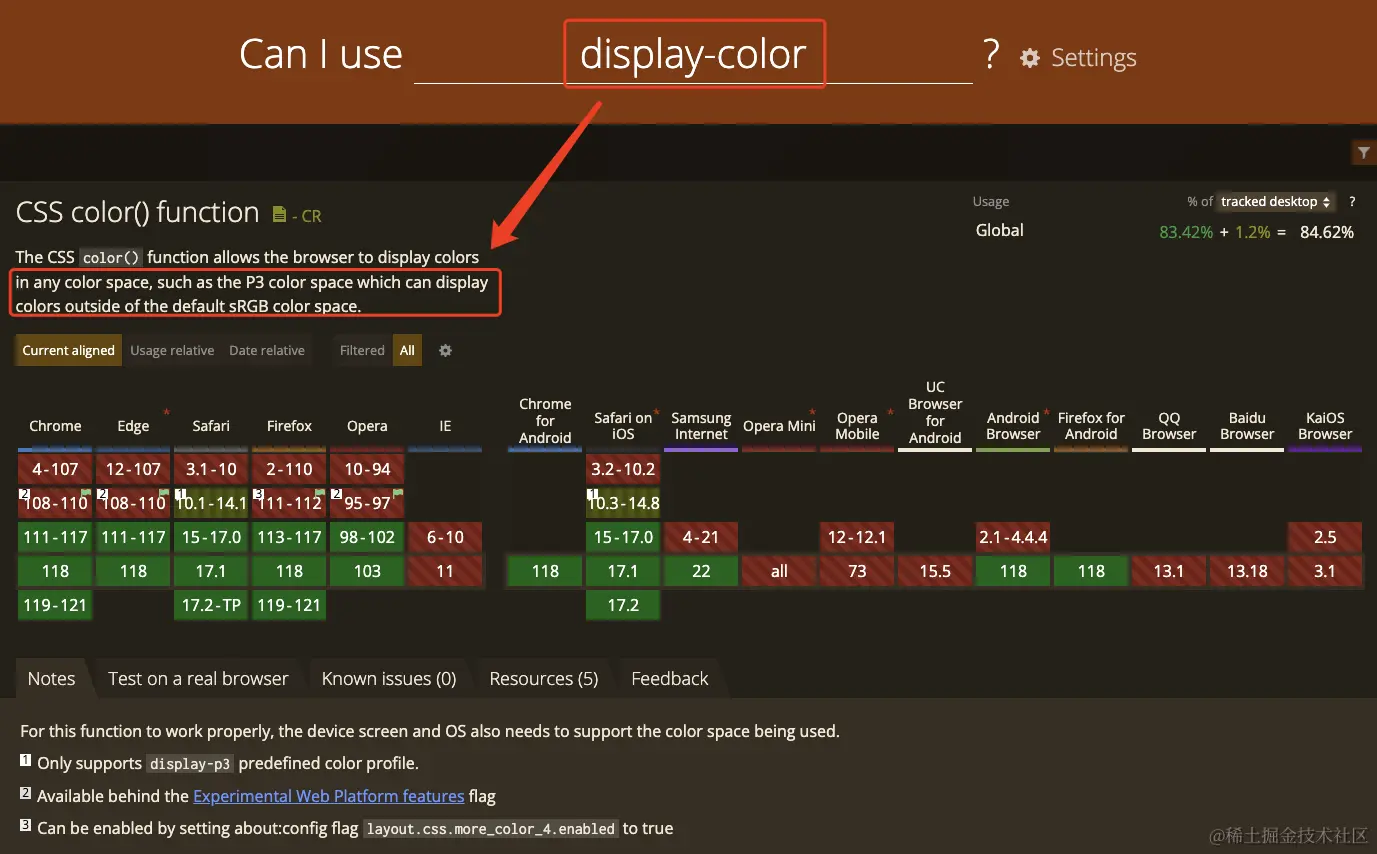
Task: Open Settings gear icon in header
Action: (x=1029, y=58)
